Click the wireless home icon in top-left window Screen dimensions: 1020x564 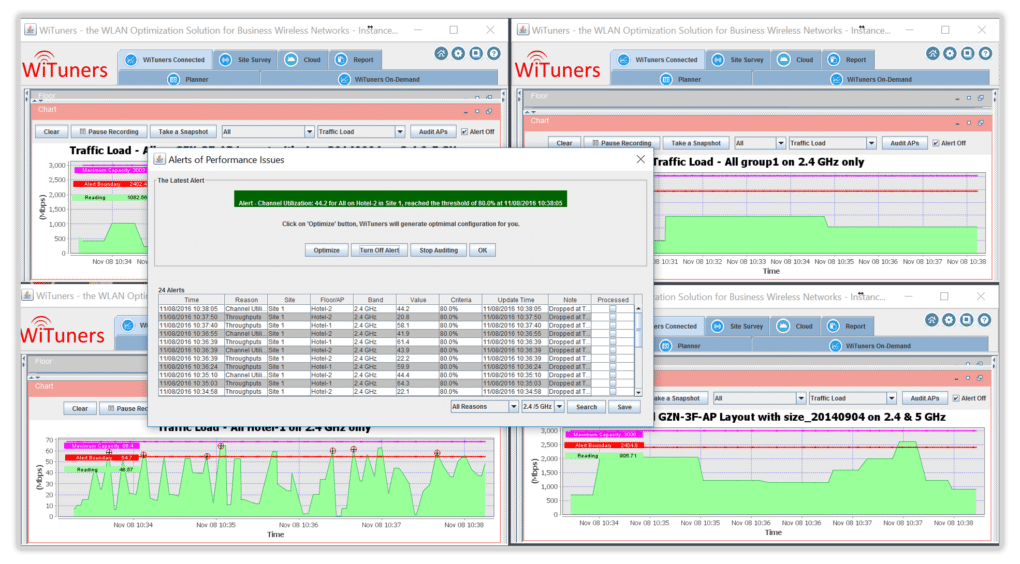click(441, 53)
